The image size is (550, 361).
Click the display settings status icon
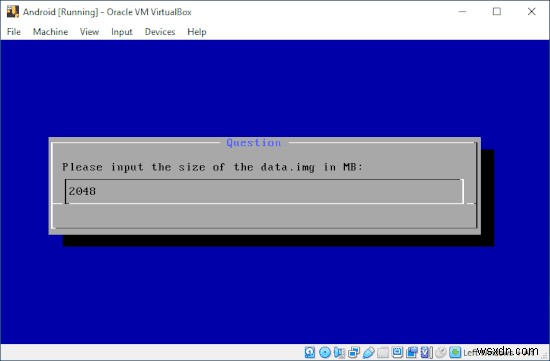pos(397,352)
